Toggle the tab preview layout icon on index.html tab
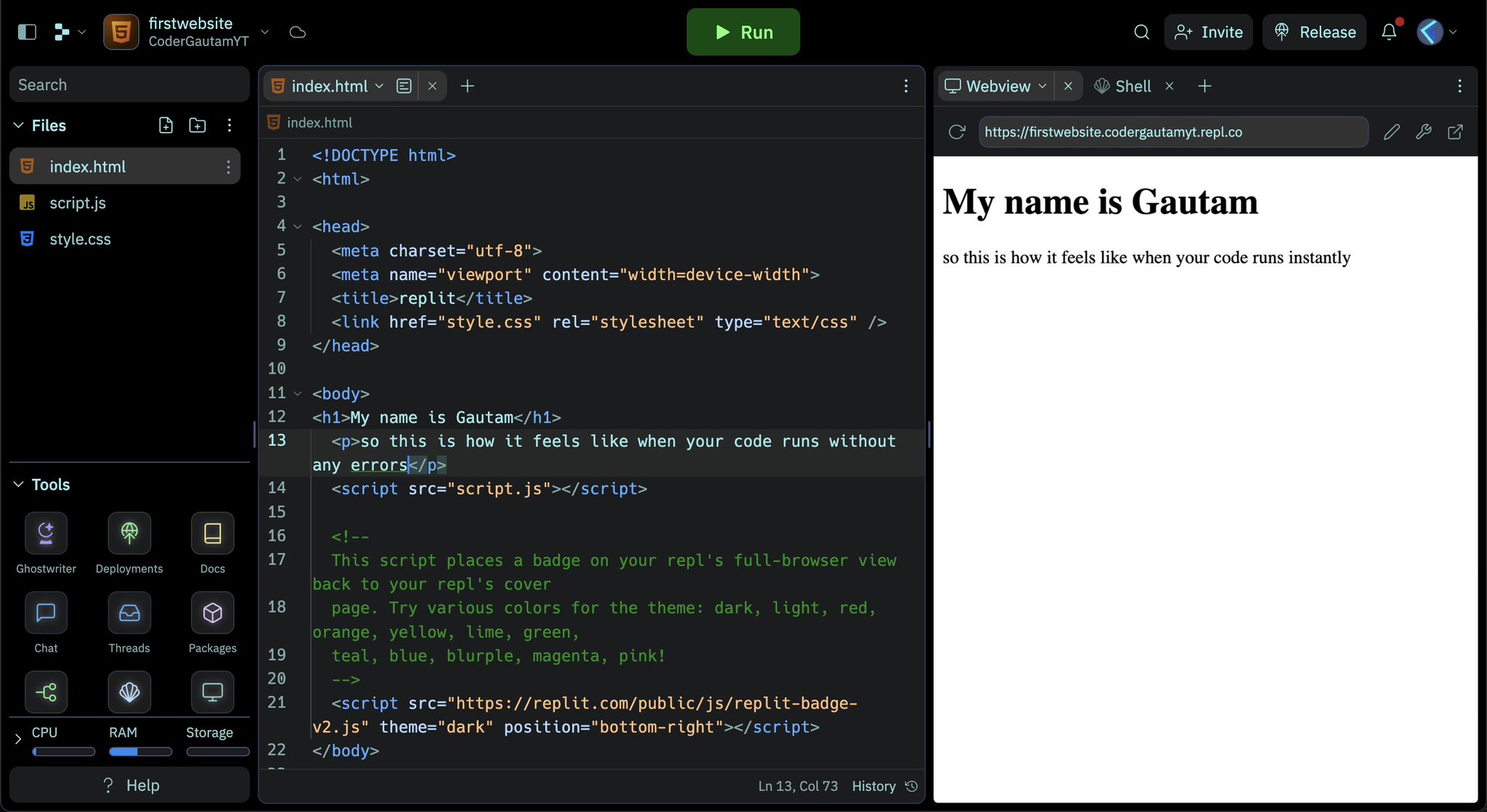Viewport: 1487px width, 812px height. coord(404,86)
